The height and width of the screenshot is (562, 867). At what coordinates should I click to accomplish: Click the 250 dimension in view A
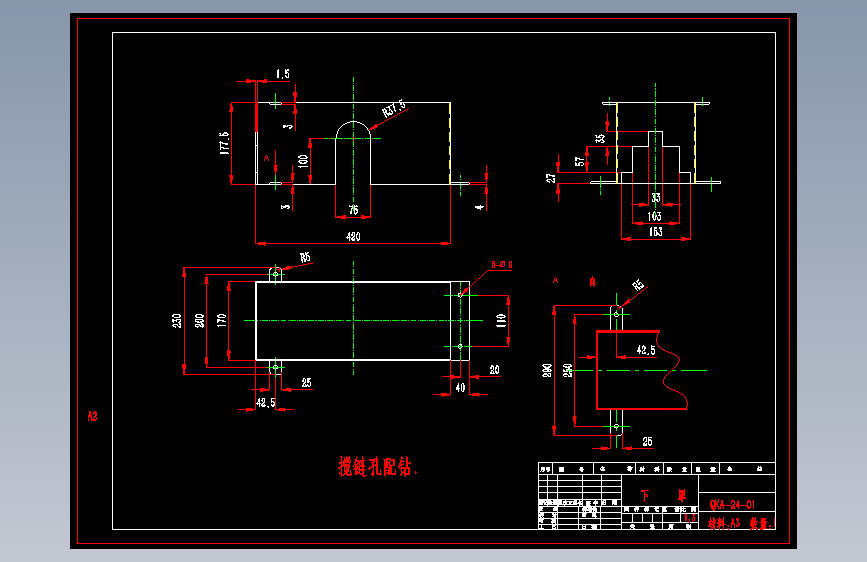[567, 371]
